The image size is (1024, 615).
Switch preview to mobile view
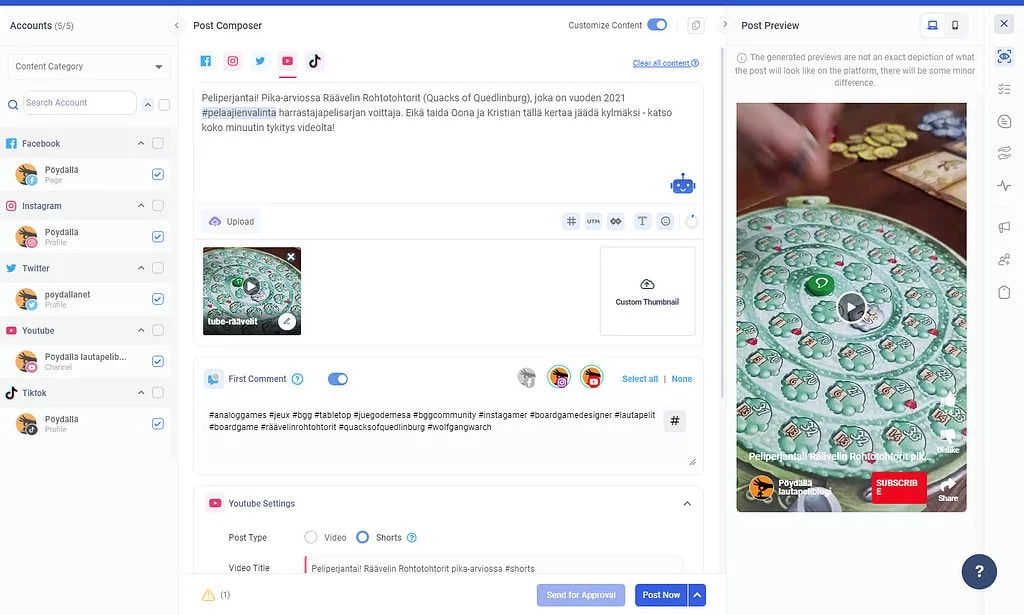[957, 23]
